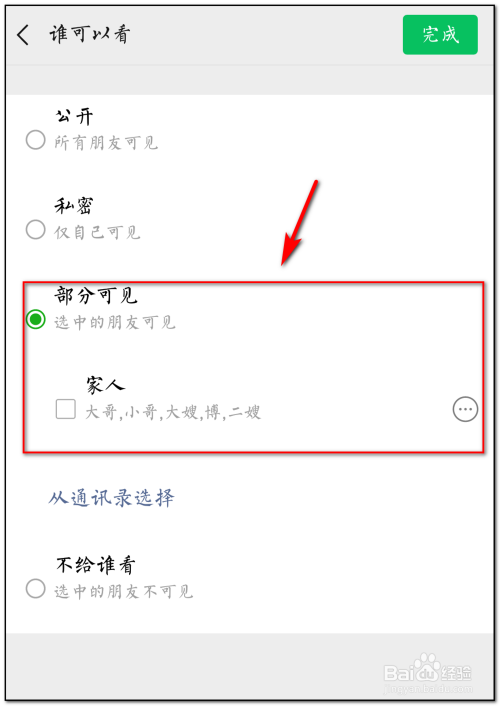The width and height of the screenshot is (500, 706).
Task: Tap the 谁可以看 page title
Action: tap(90, 34)
